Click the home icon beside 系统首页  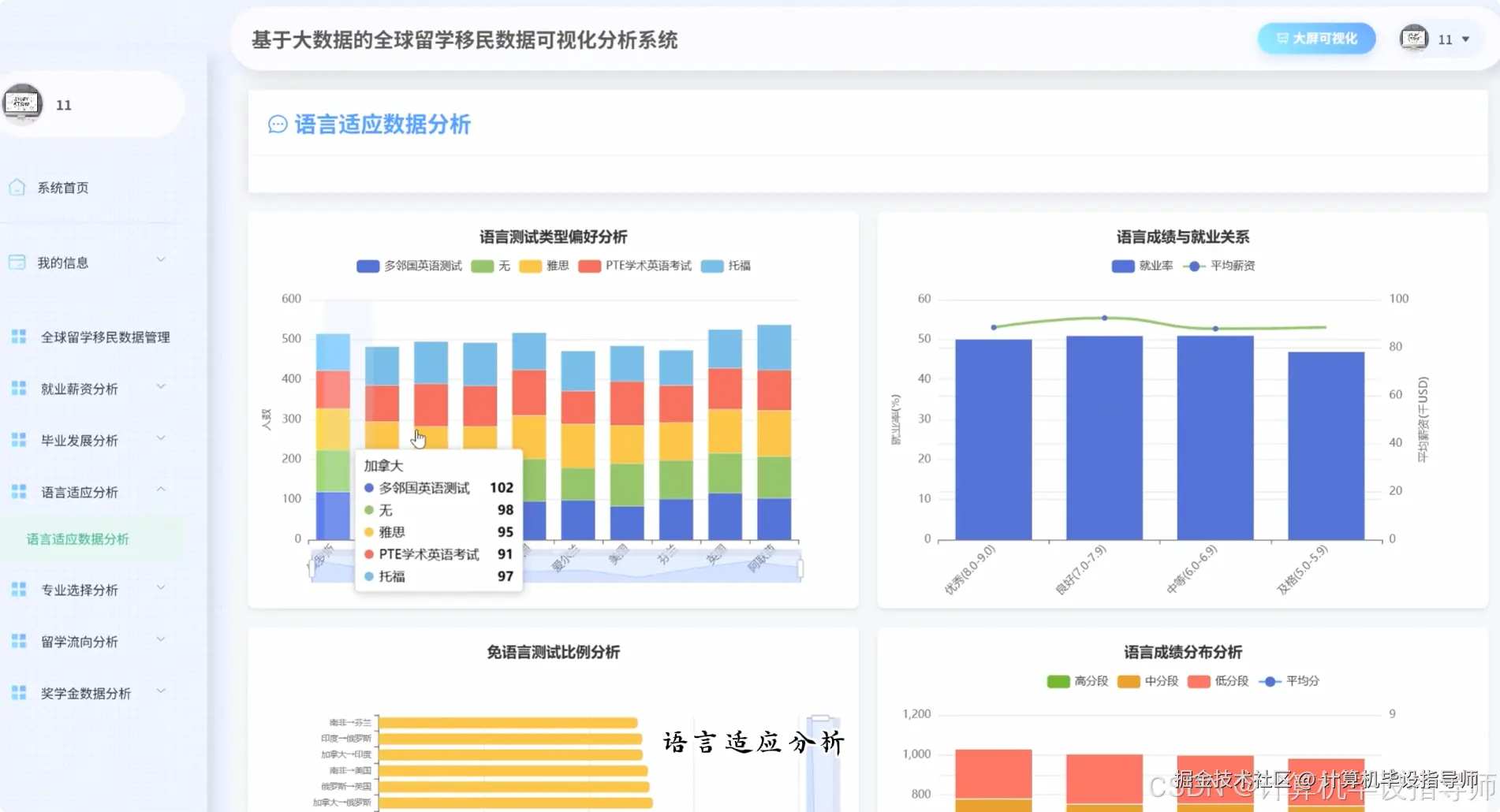tap(17, 187)
